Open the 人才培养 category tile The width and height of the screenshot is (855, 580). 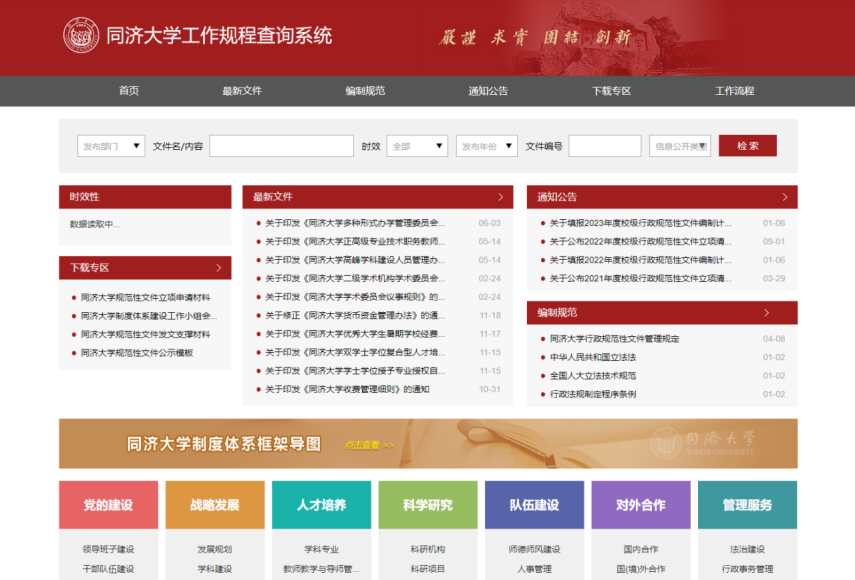coord(322,505)
